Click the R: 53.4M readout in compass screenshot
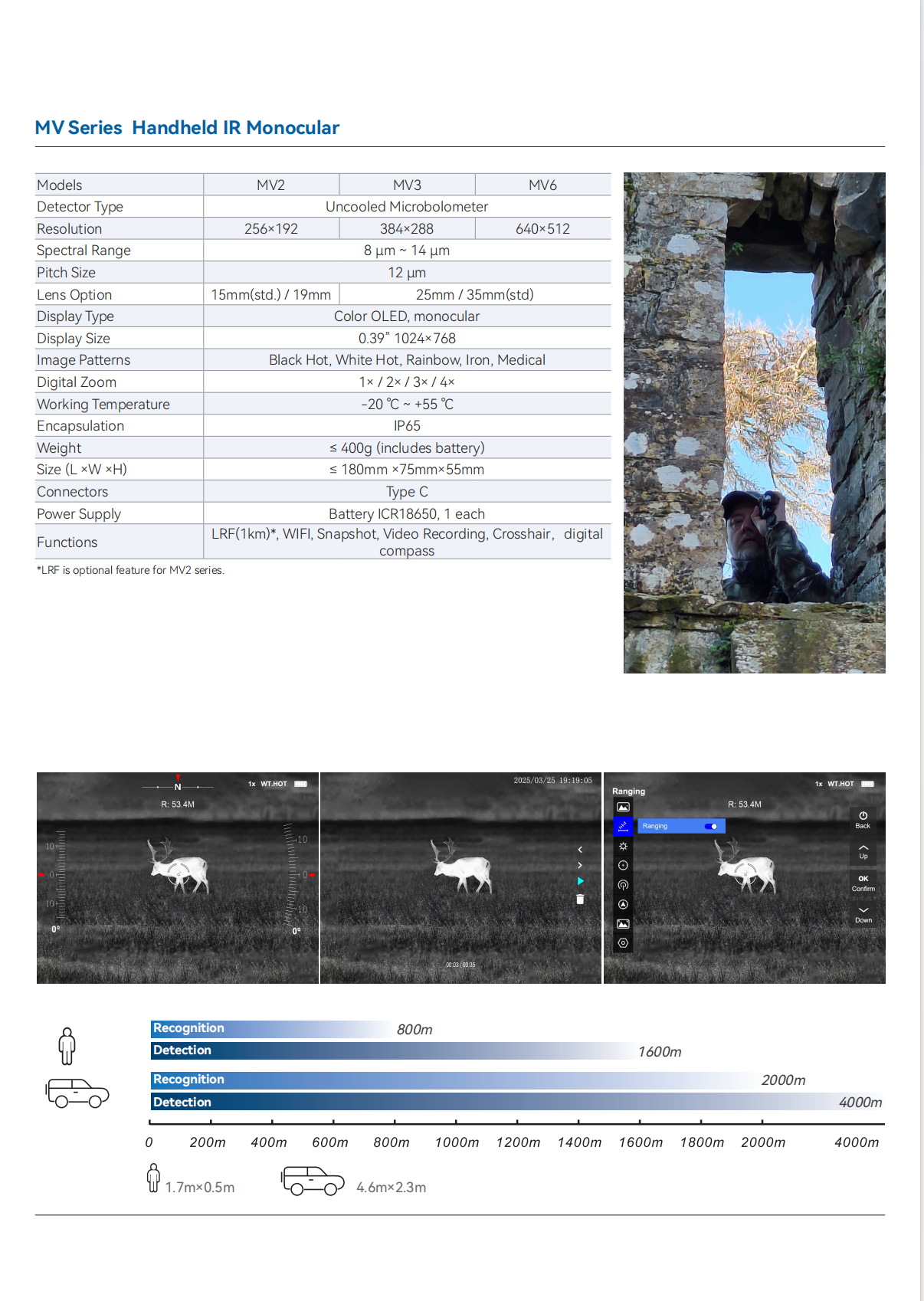 178,805
